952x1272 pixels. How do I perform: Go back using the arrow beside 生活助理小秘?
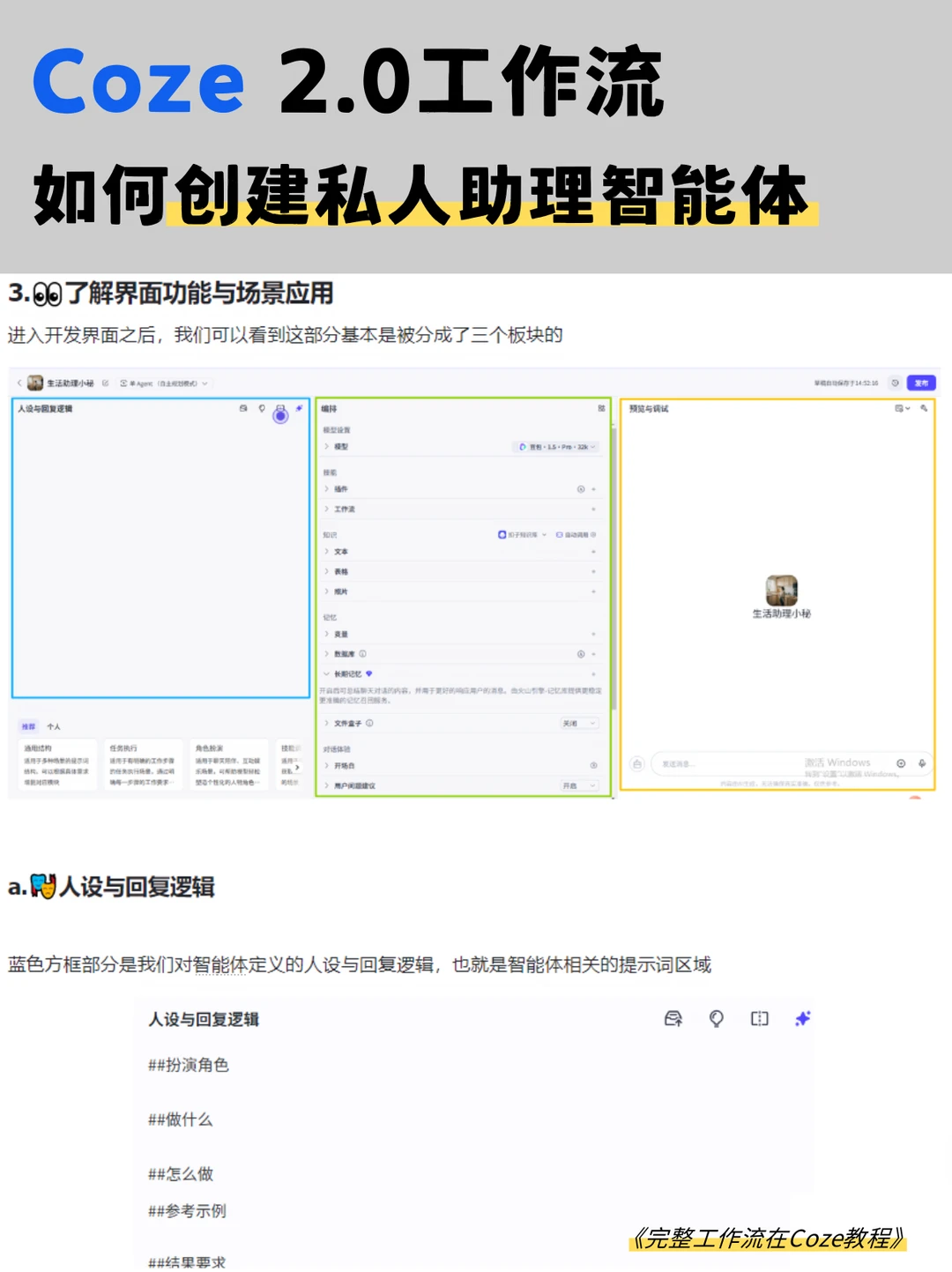[19, 383]
